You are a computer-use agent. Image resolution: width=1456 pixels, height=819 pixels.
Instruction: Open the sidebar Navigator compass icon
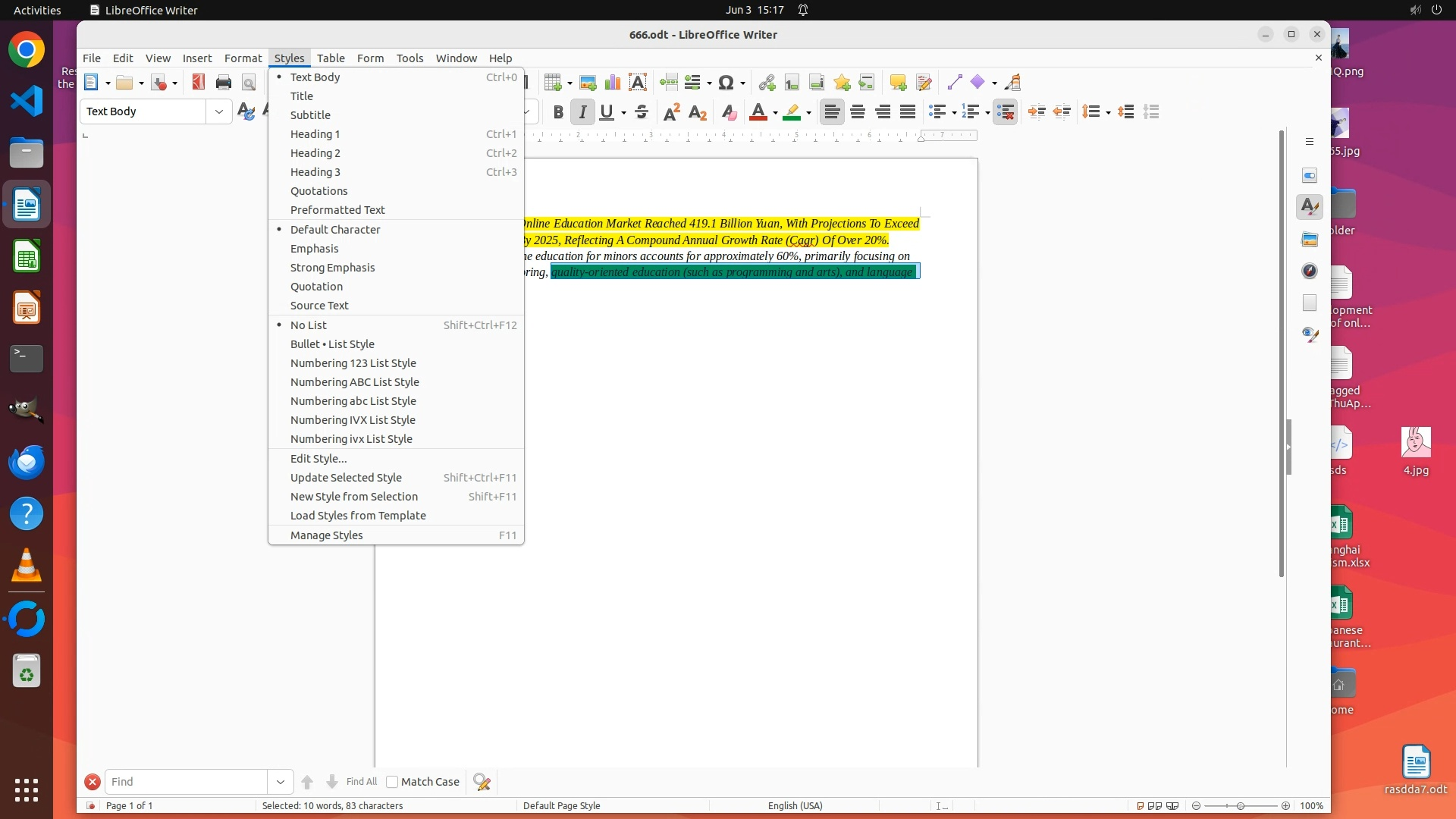click(x=1310, y=271)
